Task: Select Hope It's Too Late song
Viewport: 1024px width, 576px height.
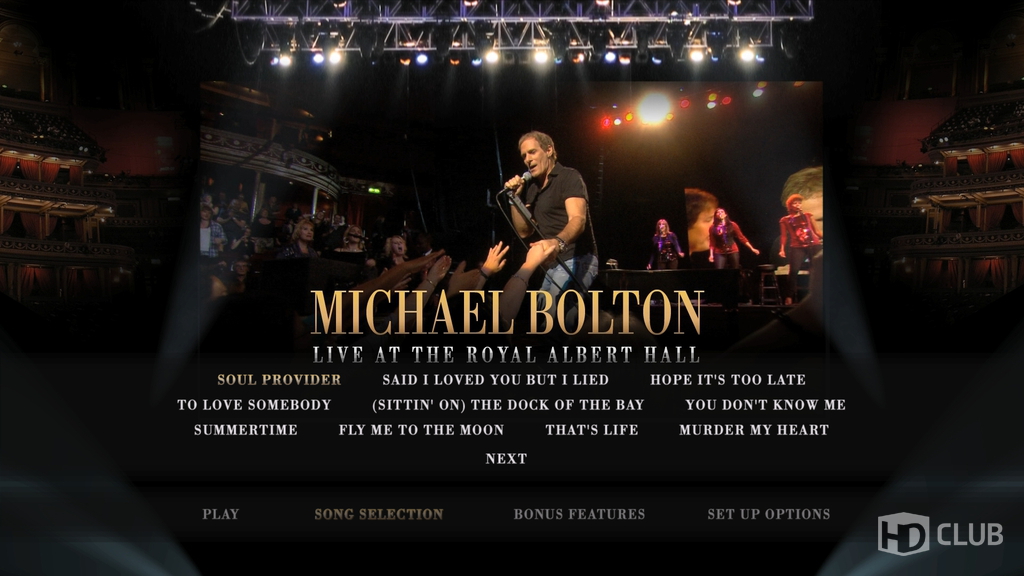Action: (728, 379)
